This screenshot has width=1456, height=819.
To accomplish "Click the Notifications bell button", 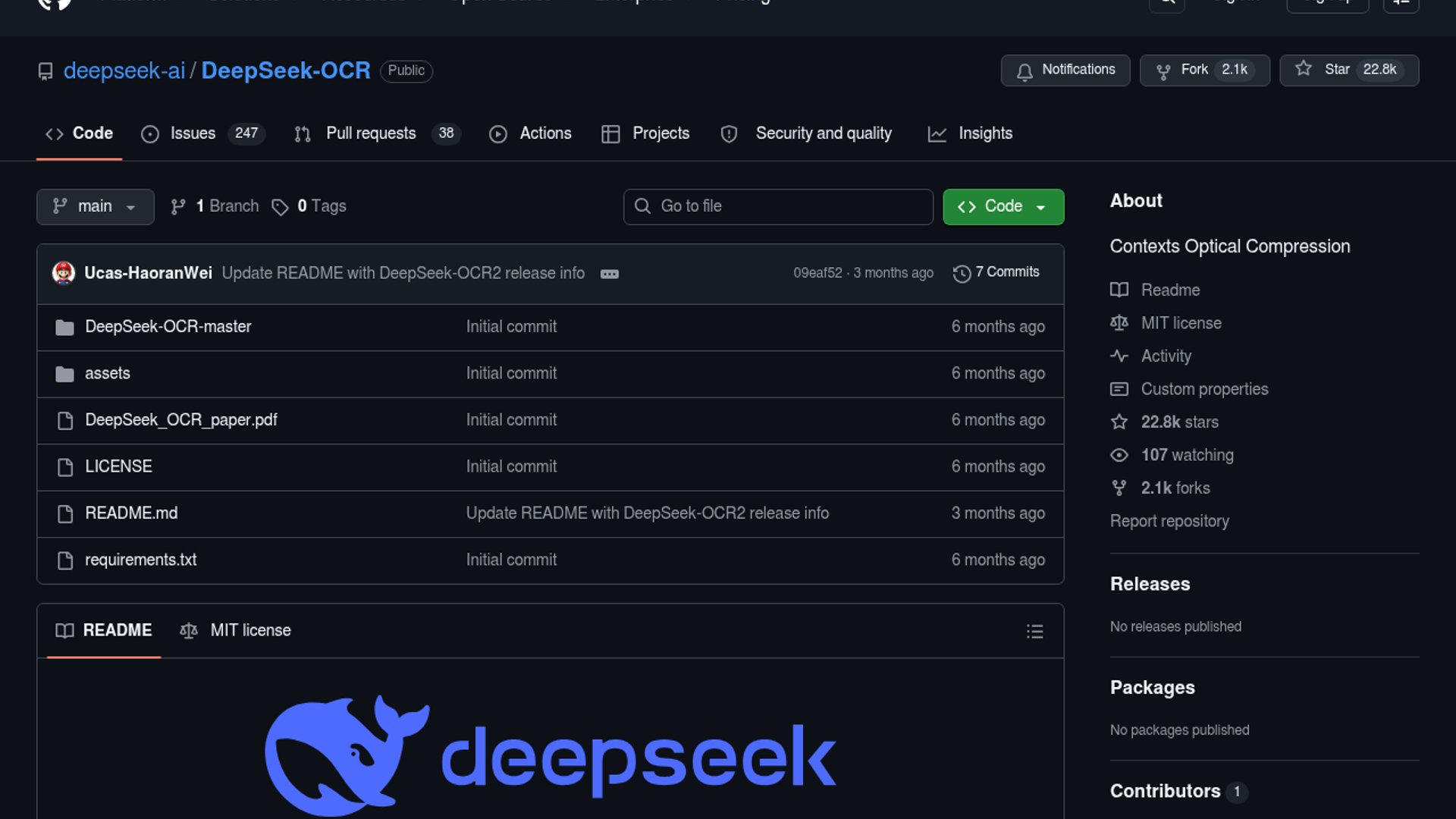I will (1065, 70).
